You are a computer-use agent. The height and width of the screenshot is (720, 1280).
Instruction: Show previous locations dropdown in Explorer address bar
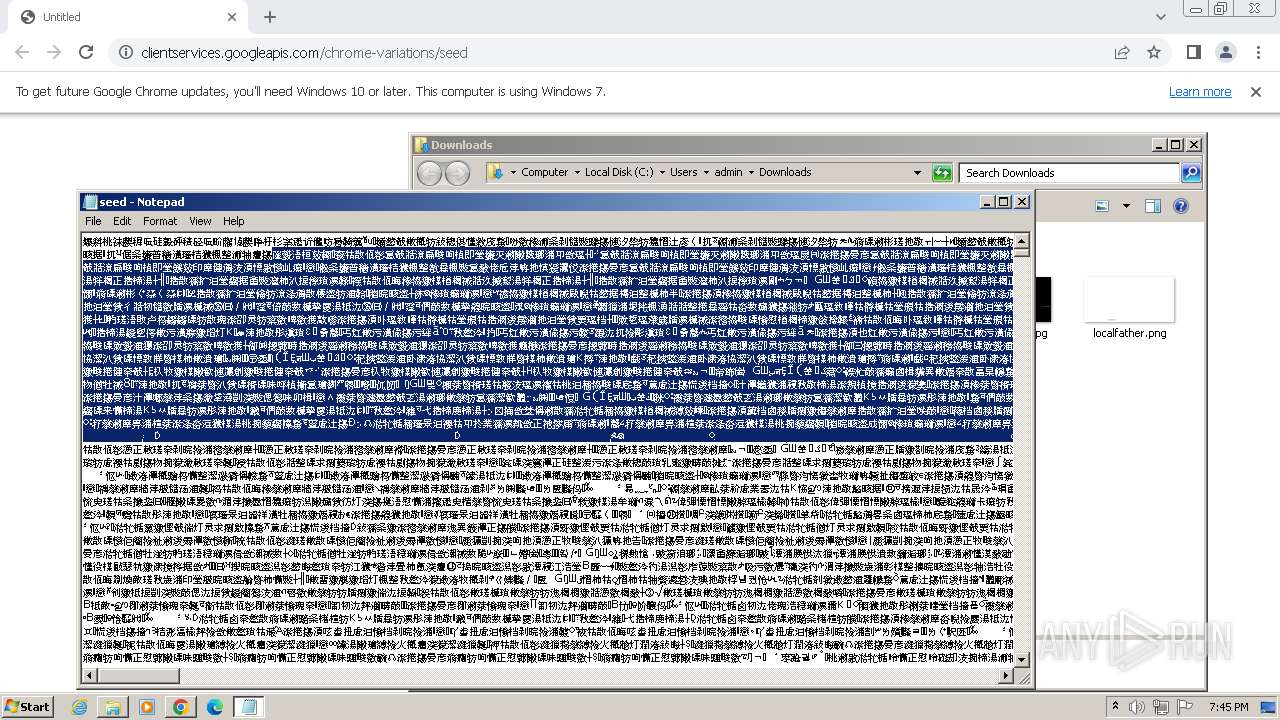pyautogui.click(x=917, y=172)
